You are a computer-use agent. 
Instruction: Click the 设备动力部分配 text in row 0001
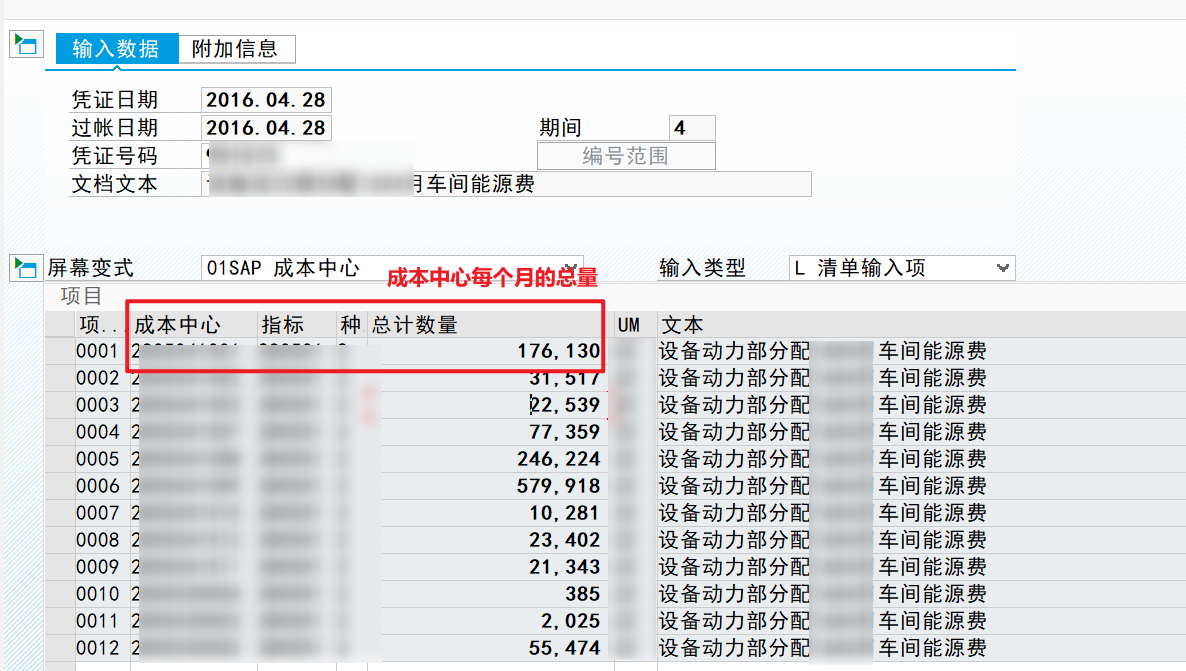(734, 351)
